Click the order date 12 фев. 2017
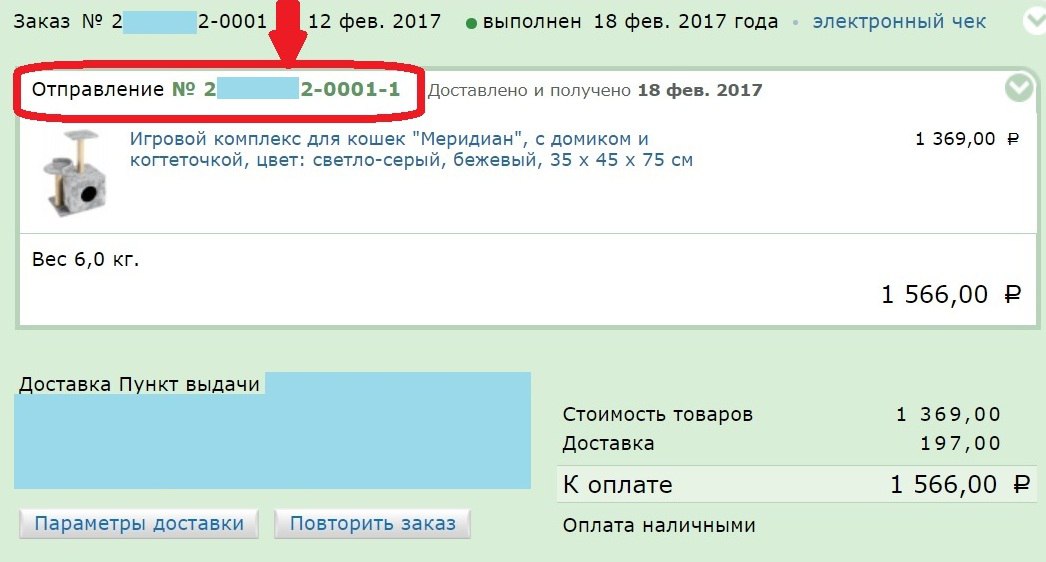The image size is (1046, 562). (x=374, y=21)
